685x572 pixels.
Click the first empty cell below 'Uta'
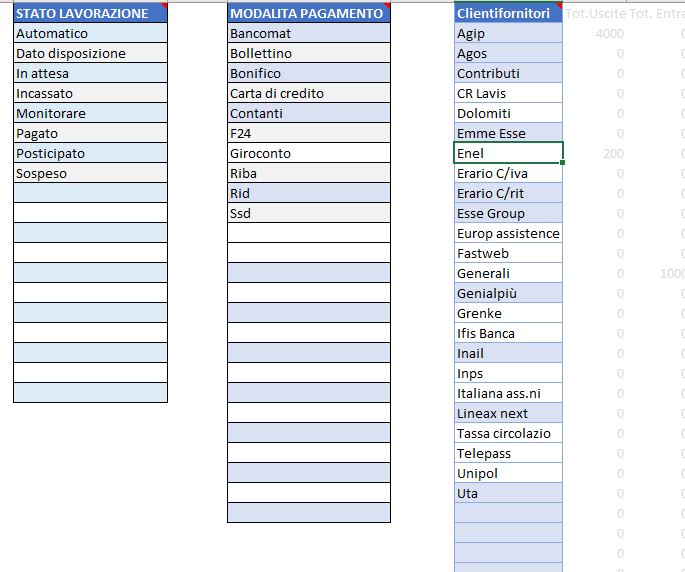coord(509,514)
